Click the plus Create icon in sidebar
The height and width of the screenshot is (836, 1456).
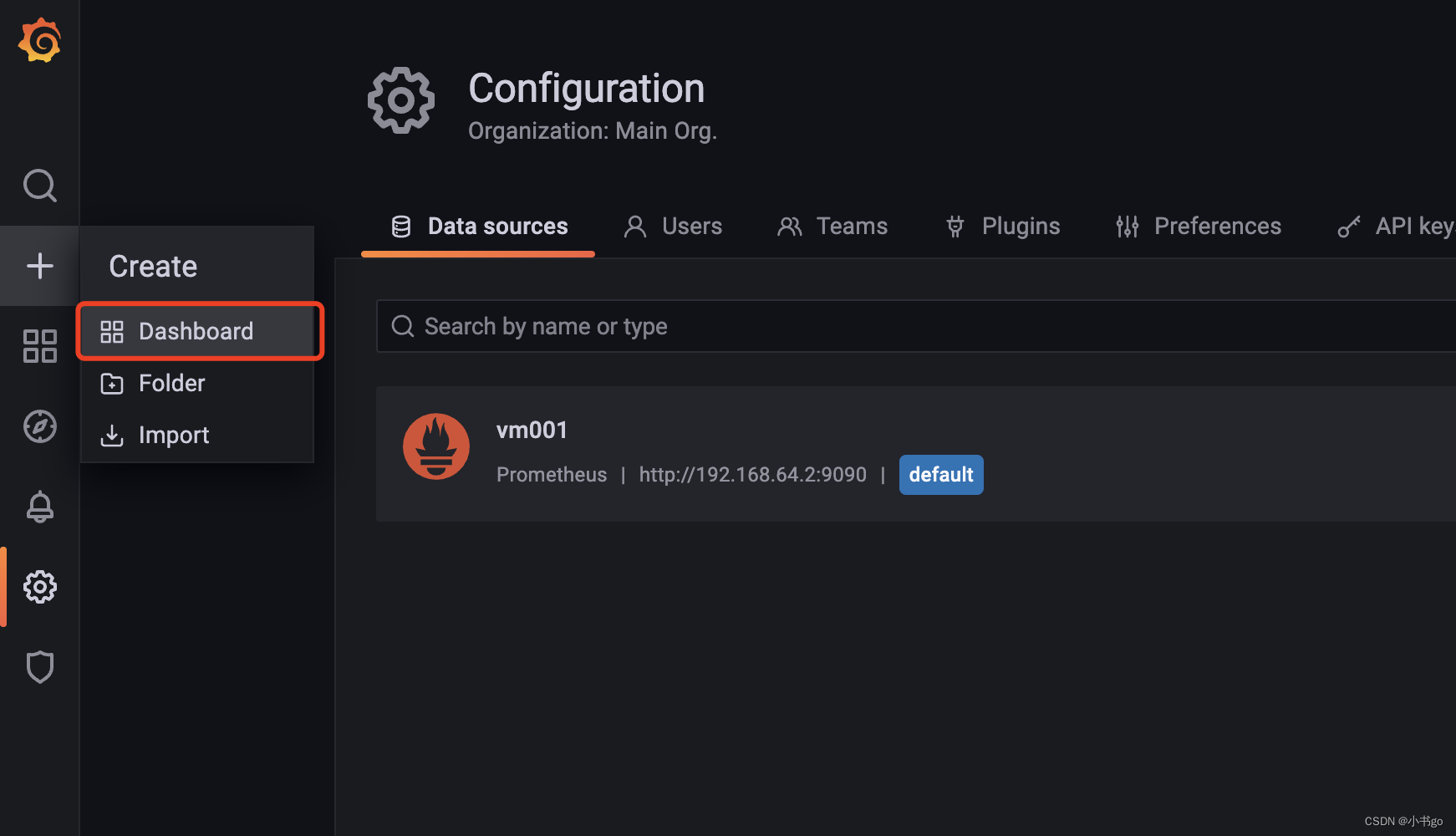(39, 266)
